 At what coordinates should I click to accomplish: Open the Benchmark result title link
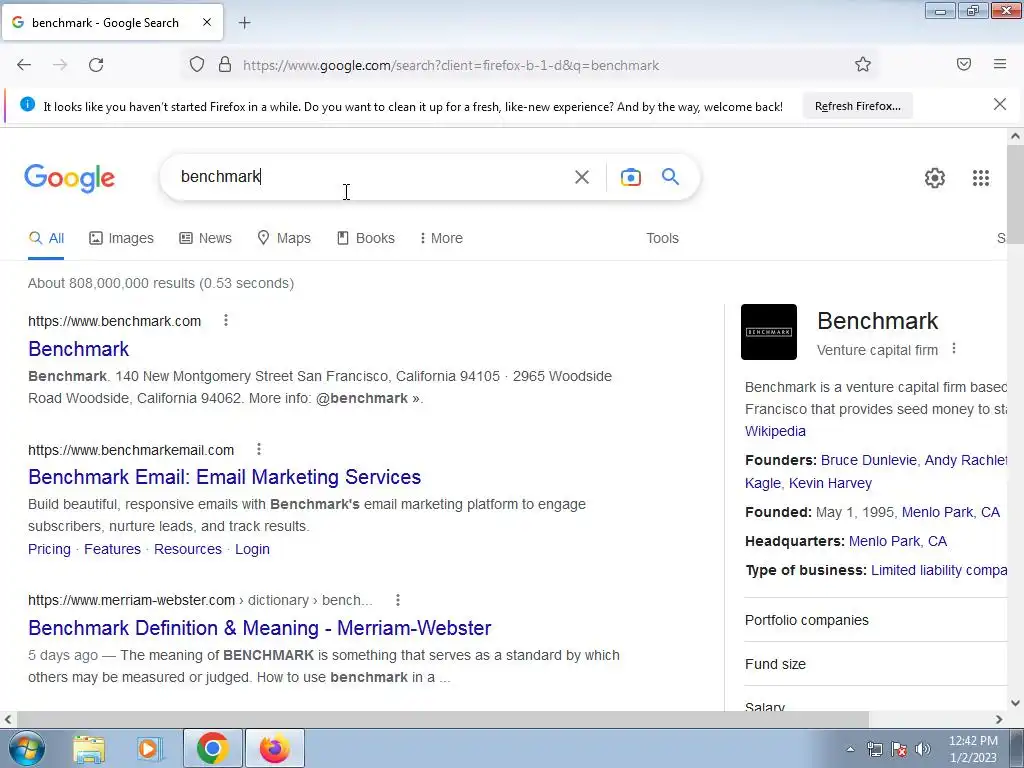[78, 349]
